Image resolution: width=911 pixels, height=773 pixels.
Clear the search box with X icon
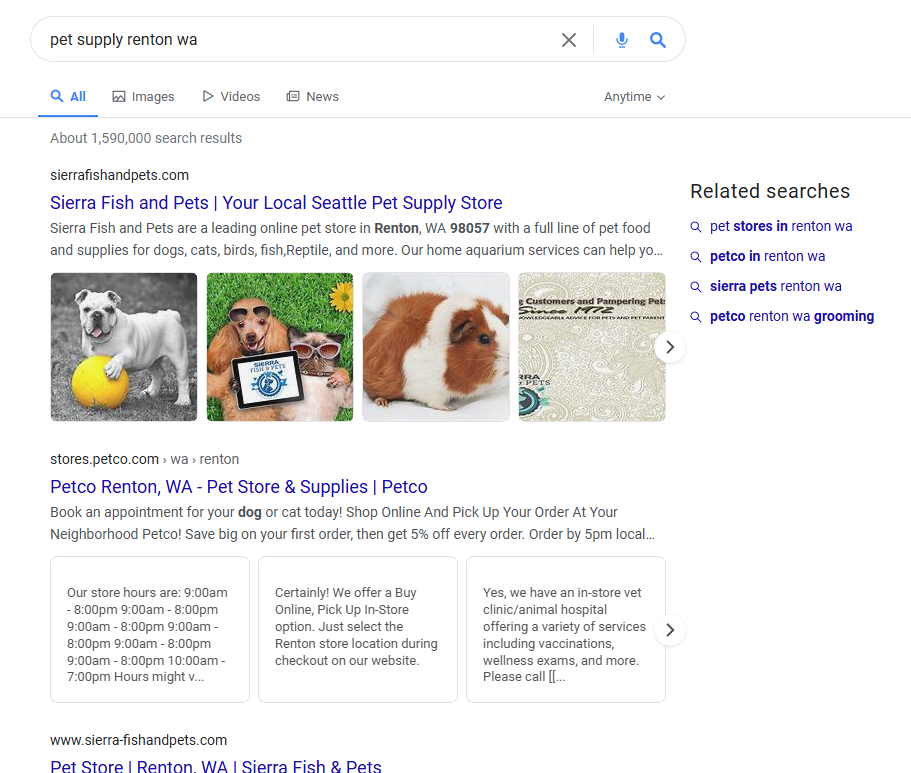click(569, 40)
